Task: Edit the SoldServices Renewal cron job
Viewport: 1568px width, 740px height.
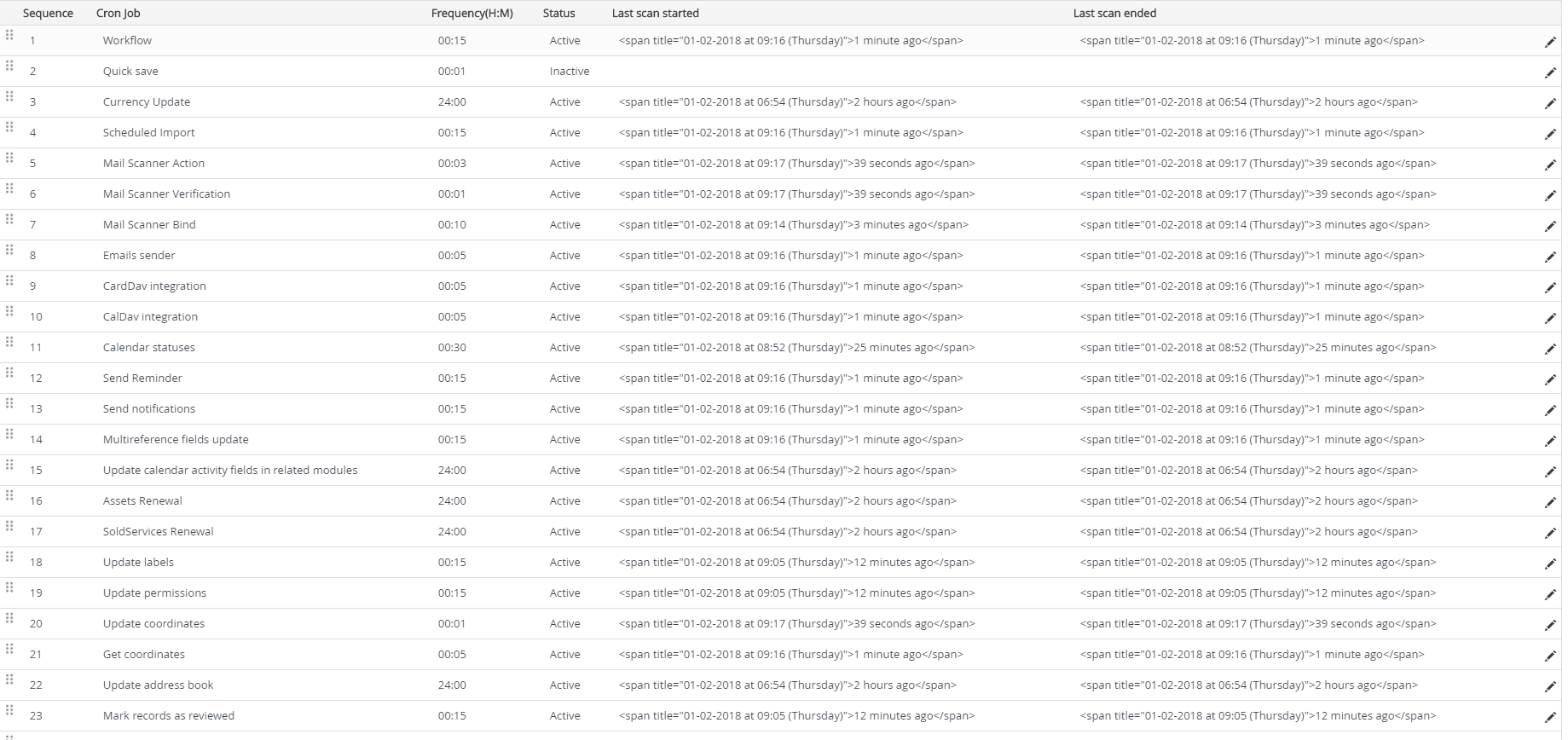Action: tap(1550, 533)
